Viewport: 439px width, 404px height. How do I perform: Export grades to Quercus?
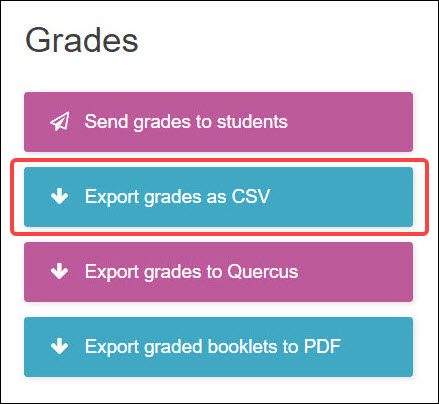[218, 272]
